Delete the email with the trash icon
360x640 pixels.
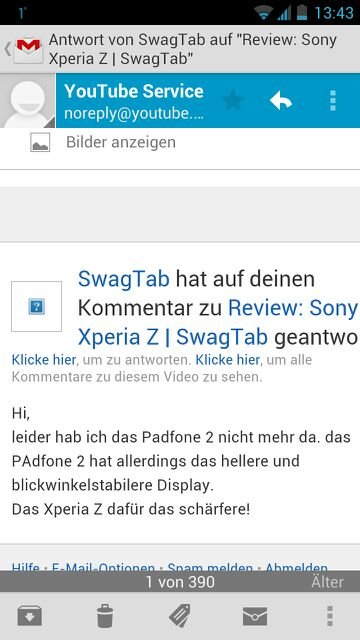[105, 616]
